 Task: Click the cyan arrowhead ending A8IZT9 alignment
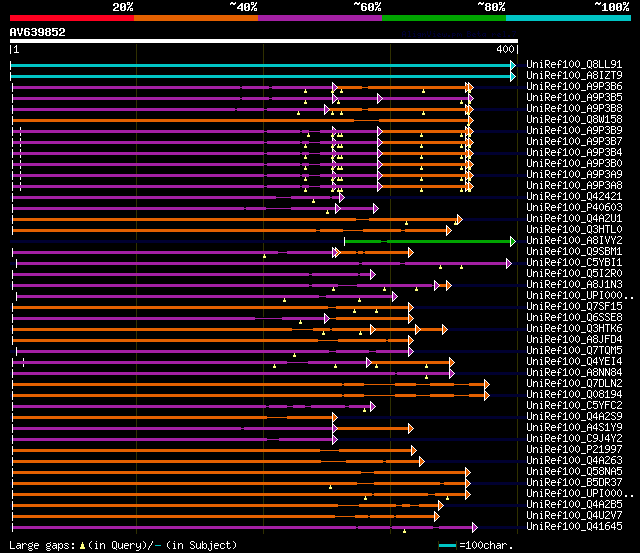coord(513,76)
